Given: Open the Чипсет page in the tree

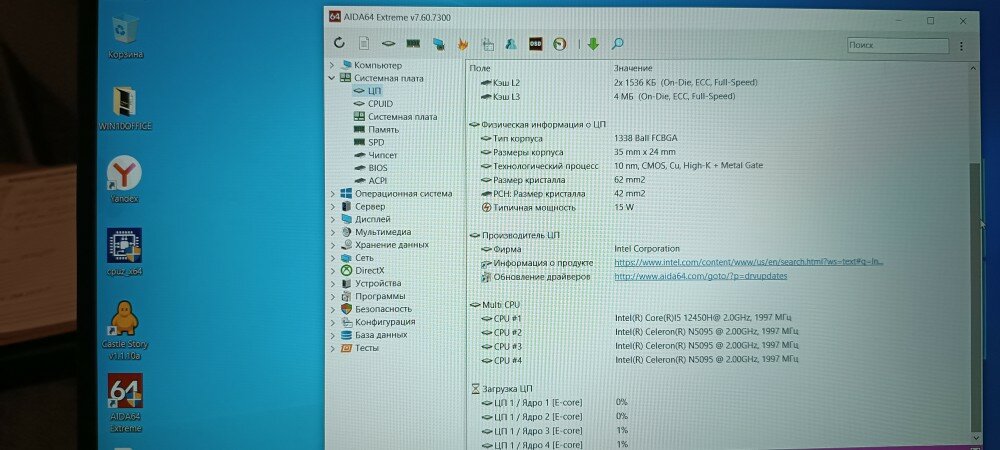Looking at the screenshot, I should click(x=383, y=155).
